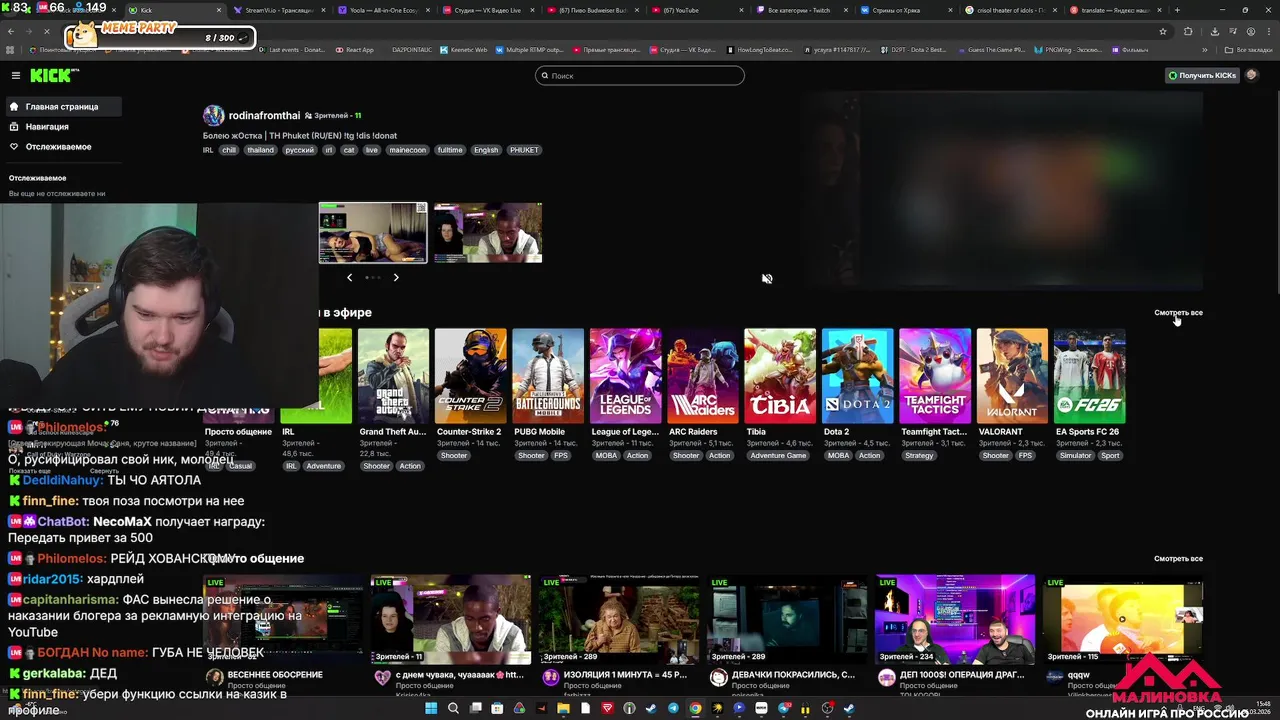Show previous featured stream in carousel
Screen dimensions: 1280x720
pos(349,277)
